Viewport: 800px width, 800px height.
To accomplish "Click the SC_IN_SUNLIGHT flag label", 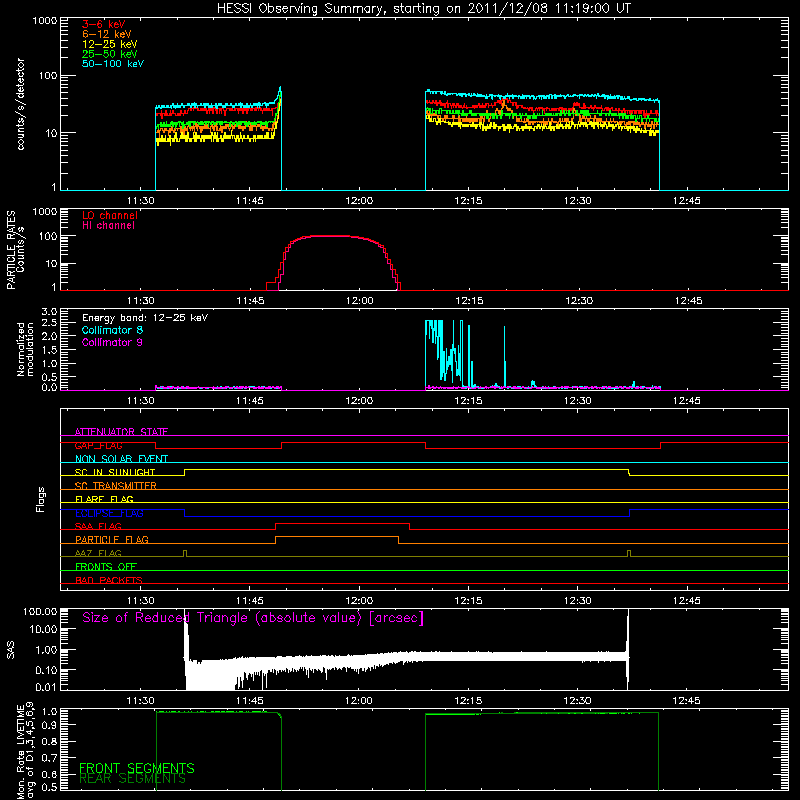I will 115,472.
